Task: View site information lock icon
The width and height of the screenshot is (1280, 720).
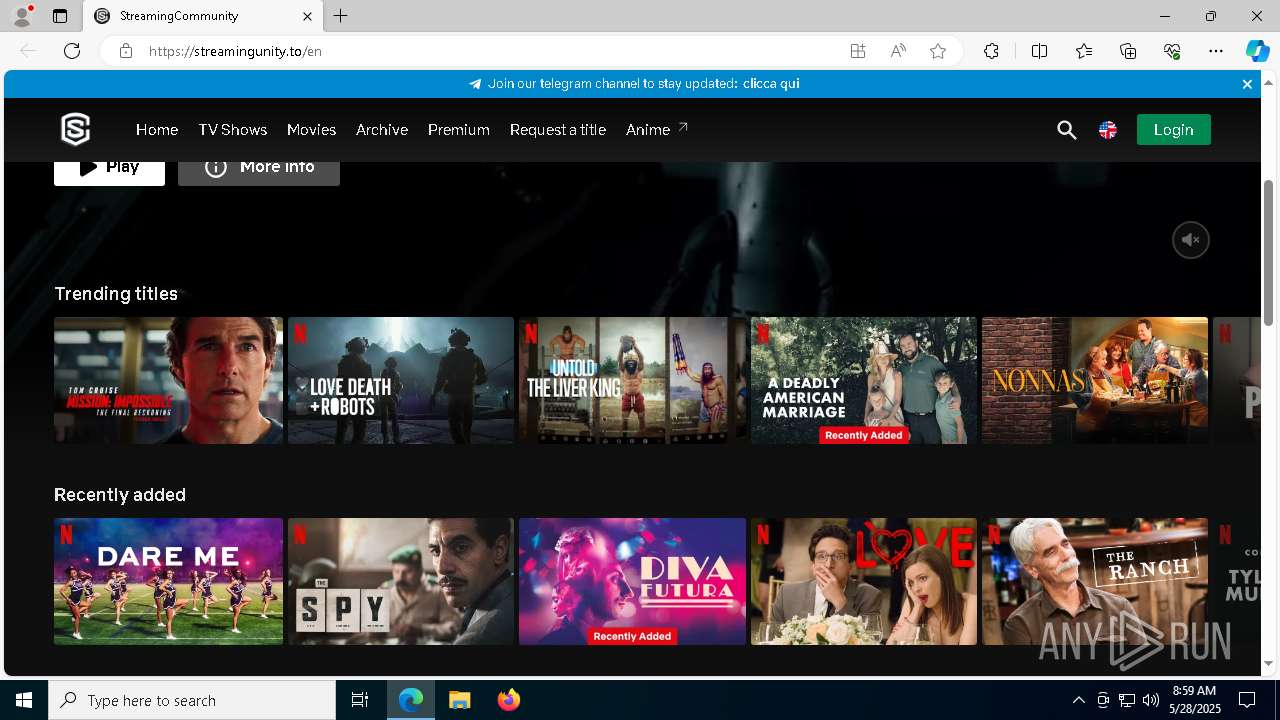Action: coord(126,51)
